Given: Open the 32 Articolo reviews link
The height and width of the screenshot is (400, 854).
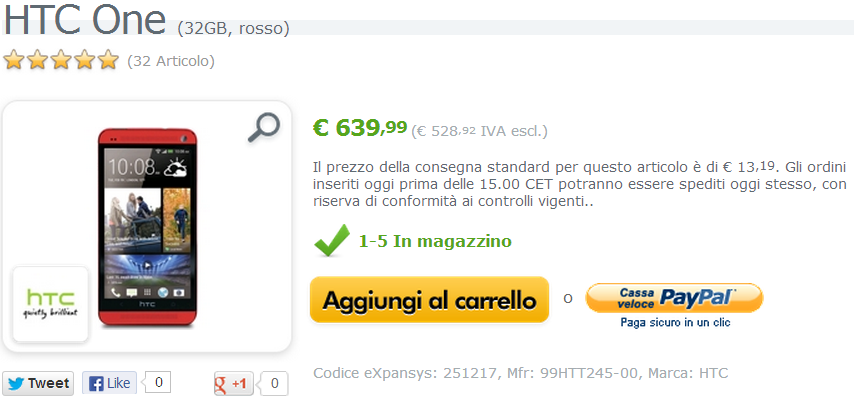Looking at the screenshot, I should tap(171, 62).
